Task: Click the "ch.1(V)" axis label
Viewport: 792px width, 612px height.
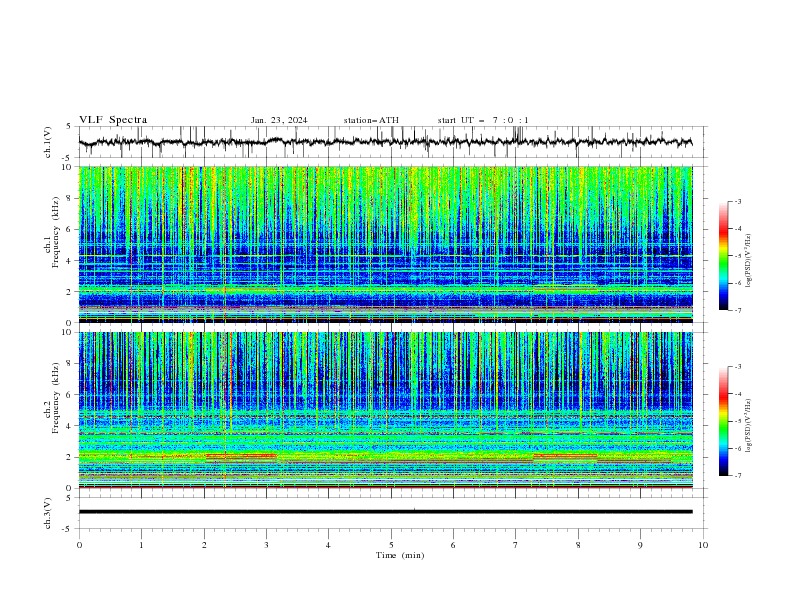Action: tap(48, 142)
